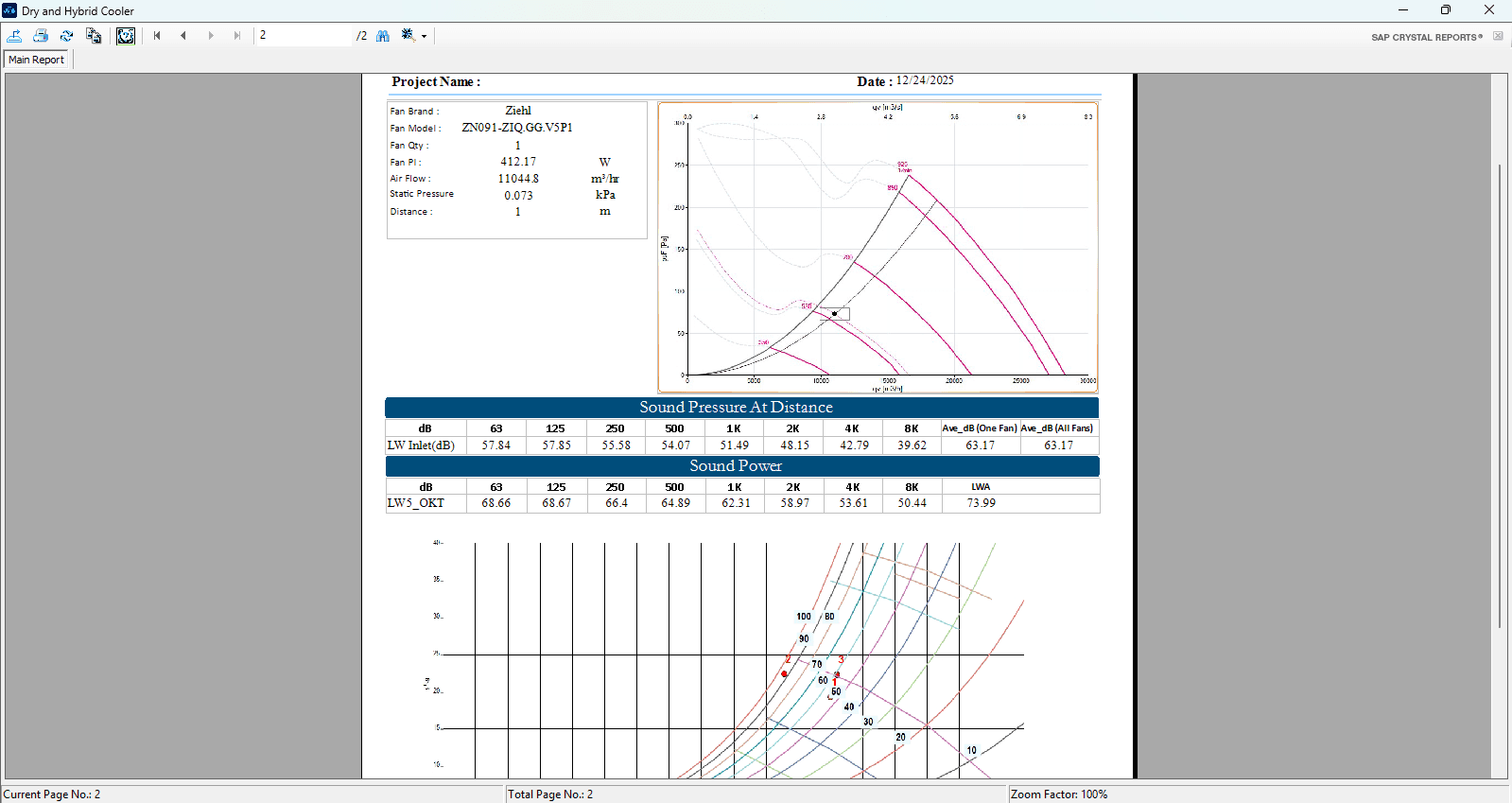Click the sound pressure value 55.58
The height and width of the screenshot is (803, 1512).
click(x=616, y=445)
